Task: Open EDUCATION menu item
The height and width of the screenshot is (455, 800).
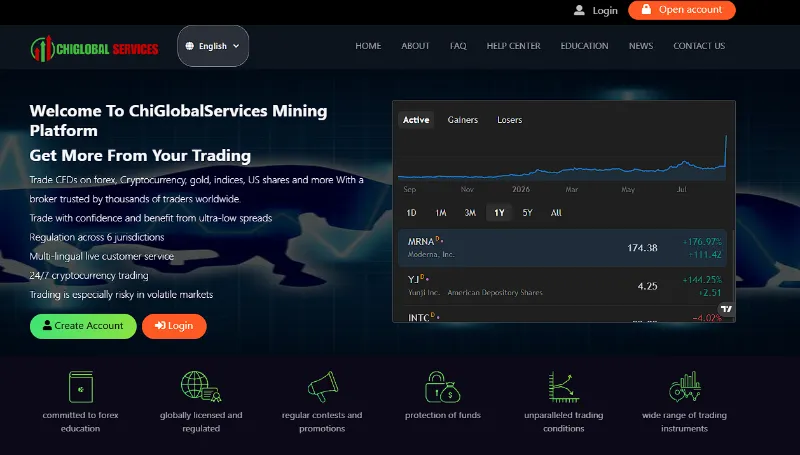Action: 584,46
